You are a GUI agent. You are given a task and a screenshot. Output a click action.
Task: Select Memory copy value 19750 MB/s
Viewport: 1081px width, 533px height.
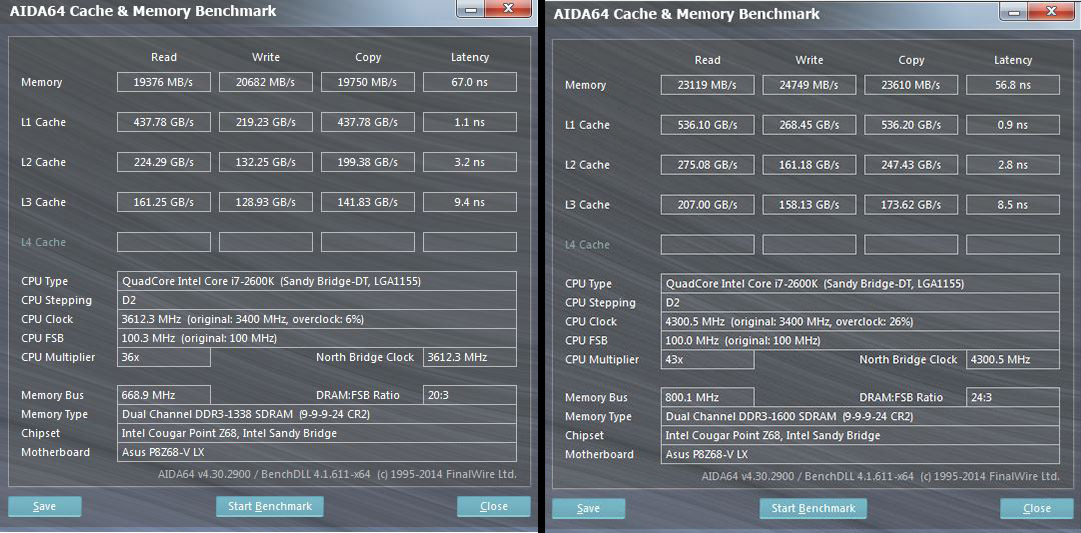coord(367,82)
